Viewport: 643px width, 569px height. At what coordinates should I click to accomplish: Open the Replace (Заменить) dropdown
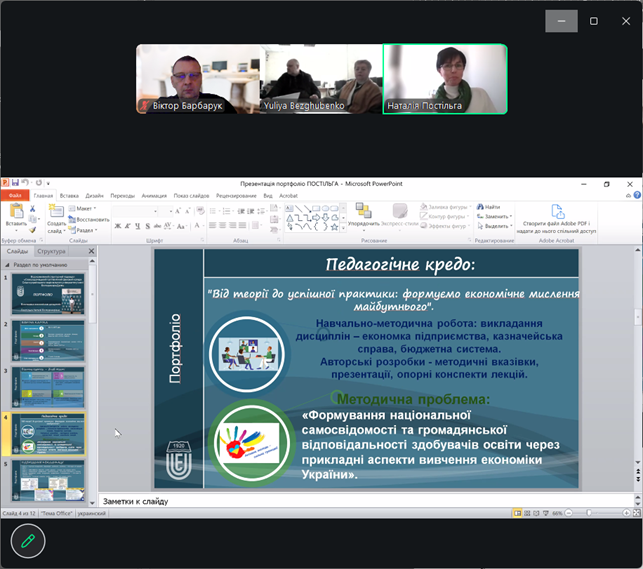495,216
